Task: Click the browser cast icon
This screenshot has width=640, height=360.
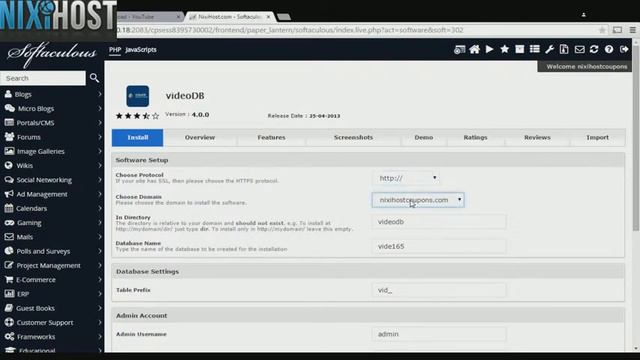Action: click(x=618, y=30)
